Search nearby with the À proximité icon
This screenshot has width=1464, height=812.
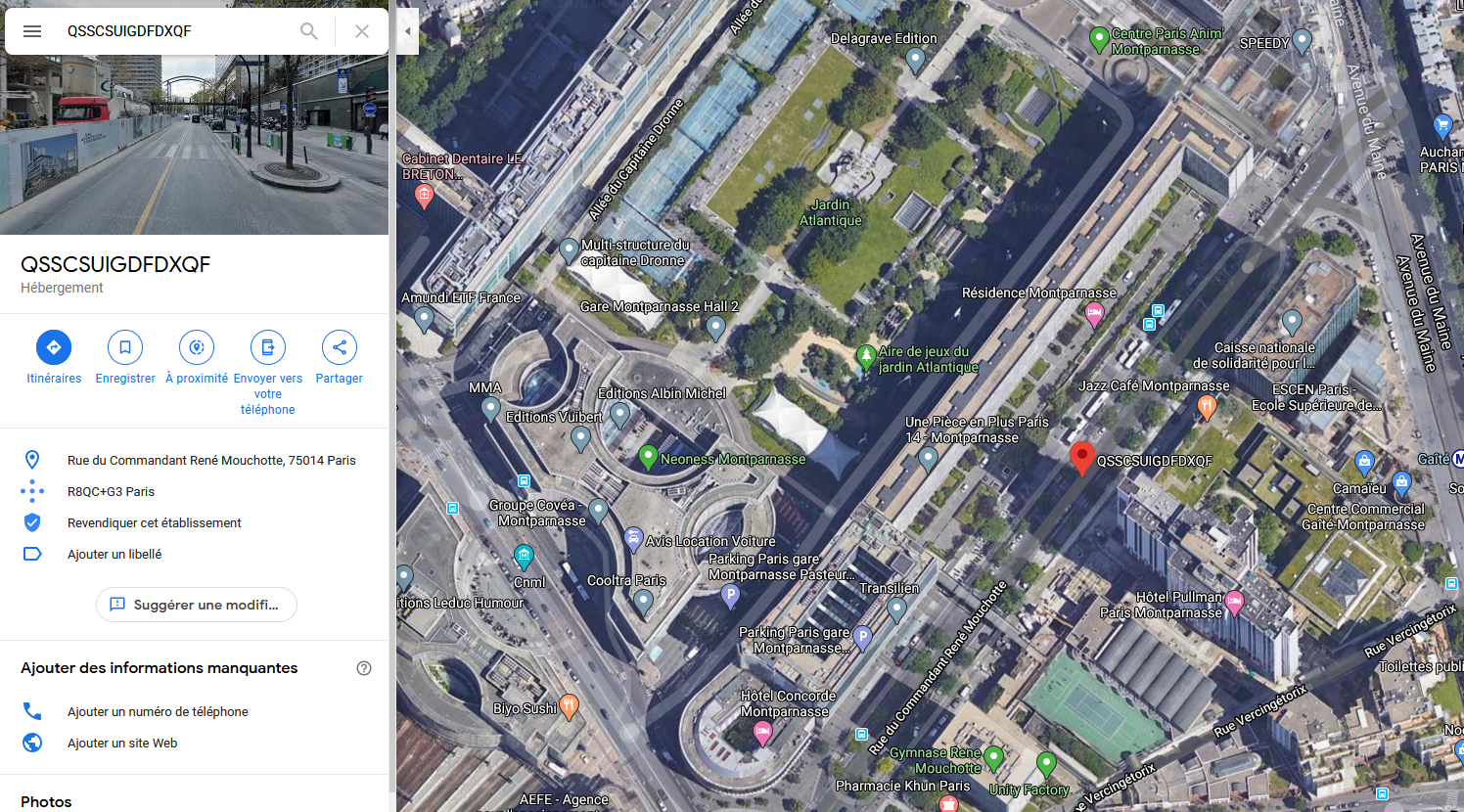pos(197,347)
